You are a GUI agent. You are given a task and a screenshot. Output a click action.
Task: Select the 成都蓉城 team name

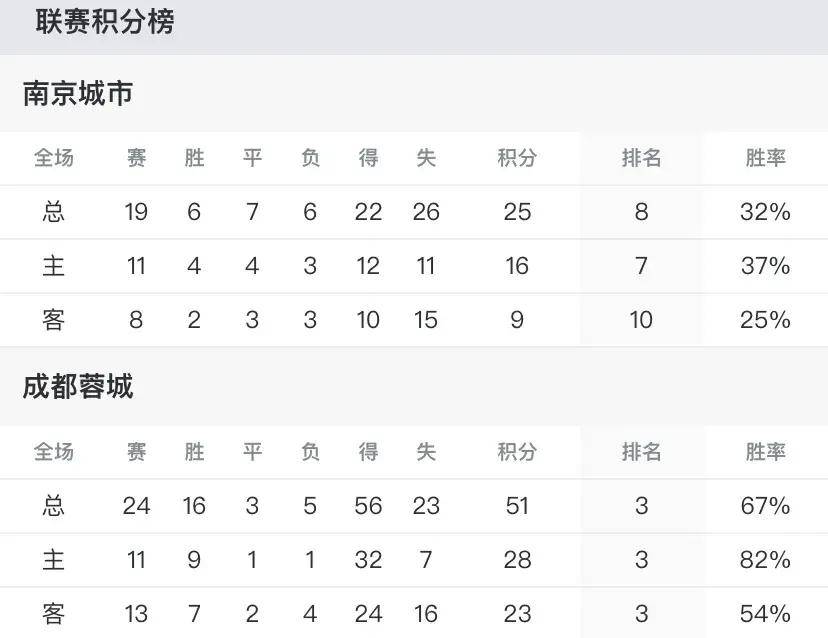point(78,386)
